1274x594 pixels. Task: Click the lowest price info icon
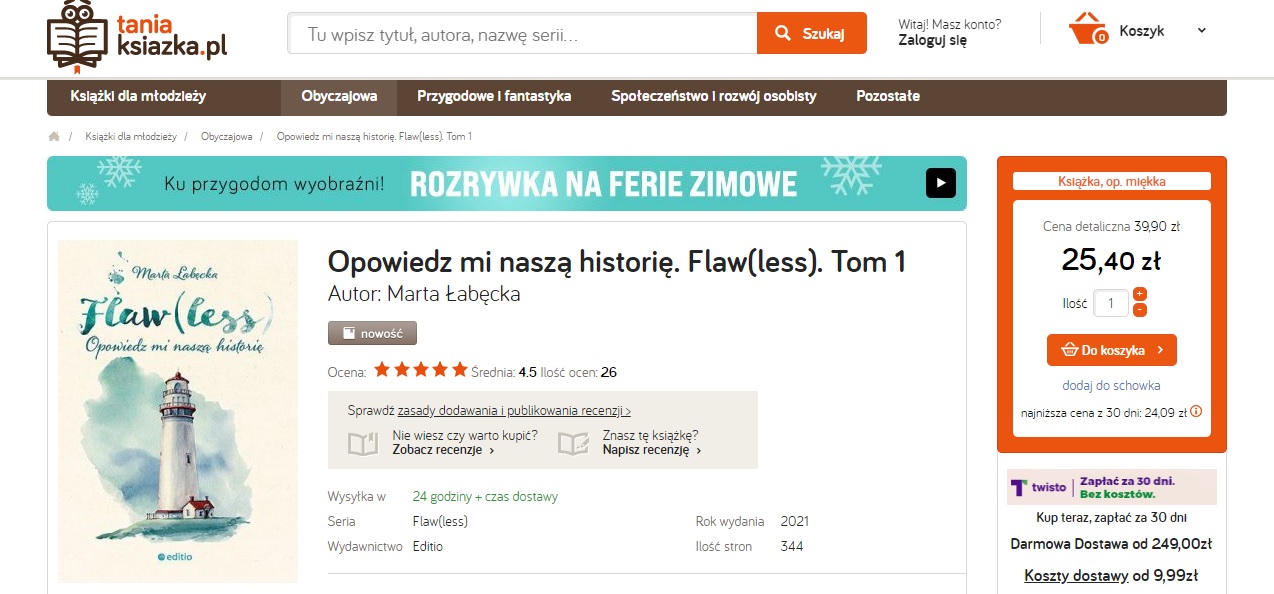(x=1196, y=411)
